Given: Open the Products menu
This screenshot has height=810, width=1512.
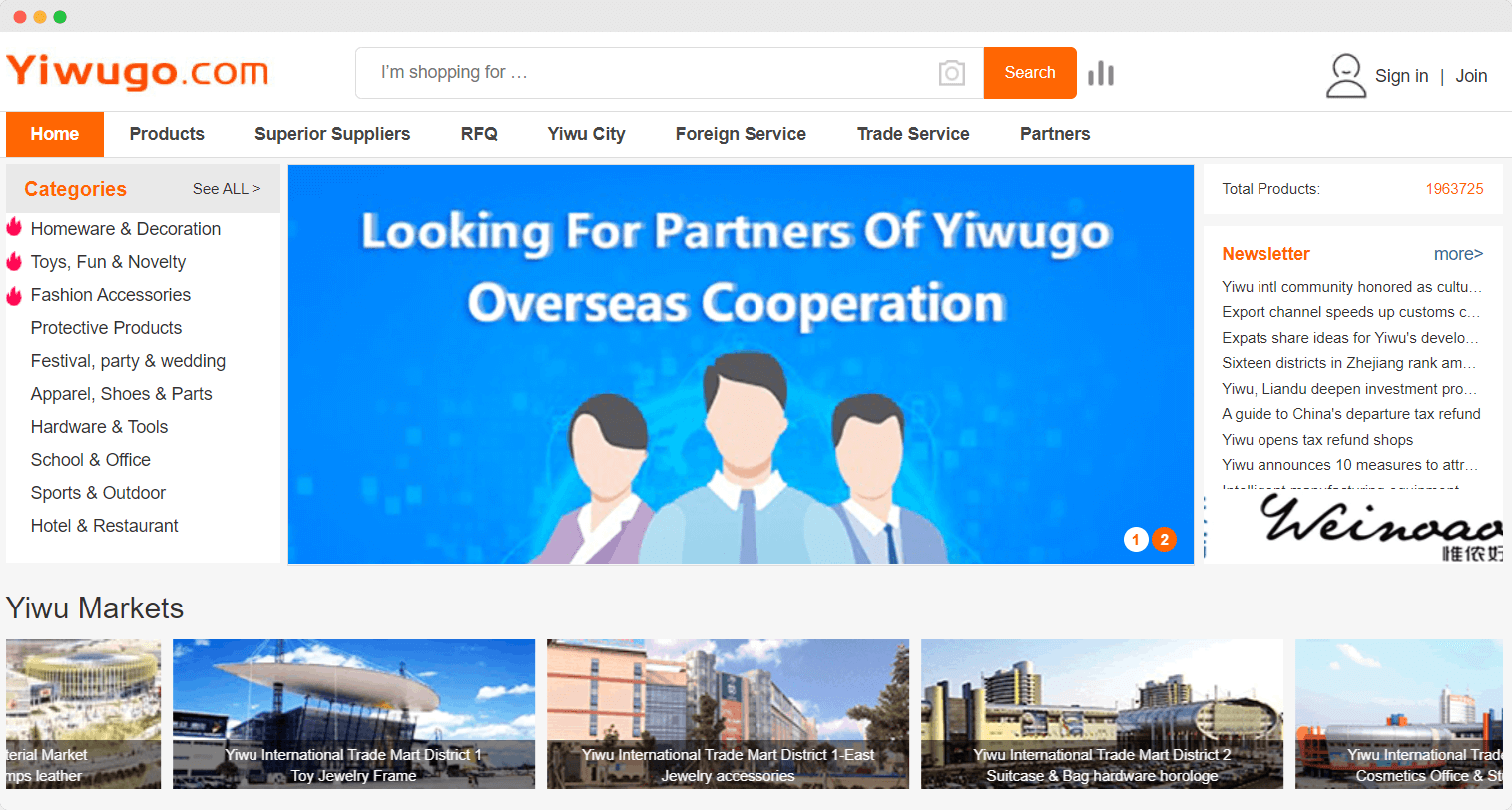Looking at the screenshot, I should pos(167,134).
